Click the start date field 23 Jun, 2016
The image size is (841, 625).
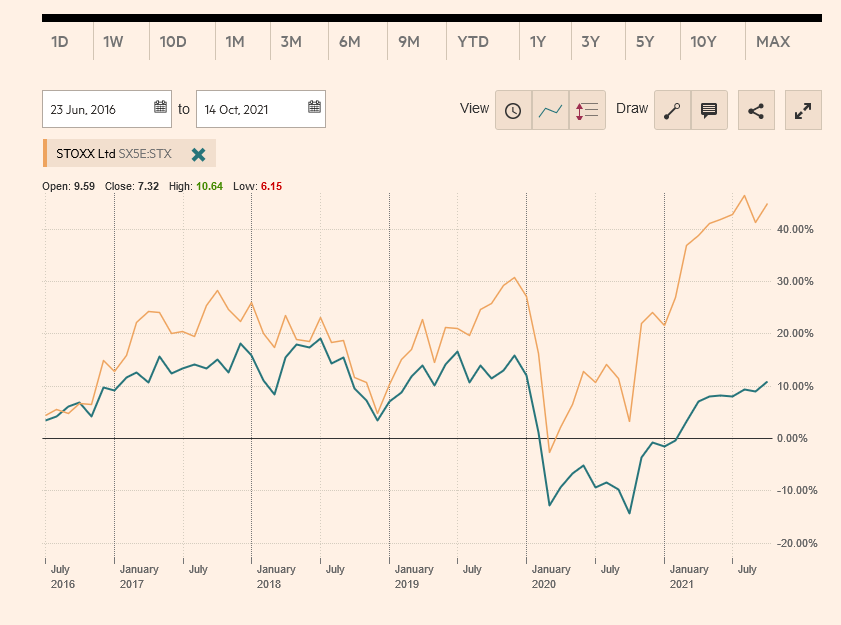95,109
